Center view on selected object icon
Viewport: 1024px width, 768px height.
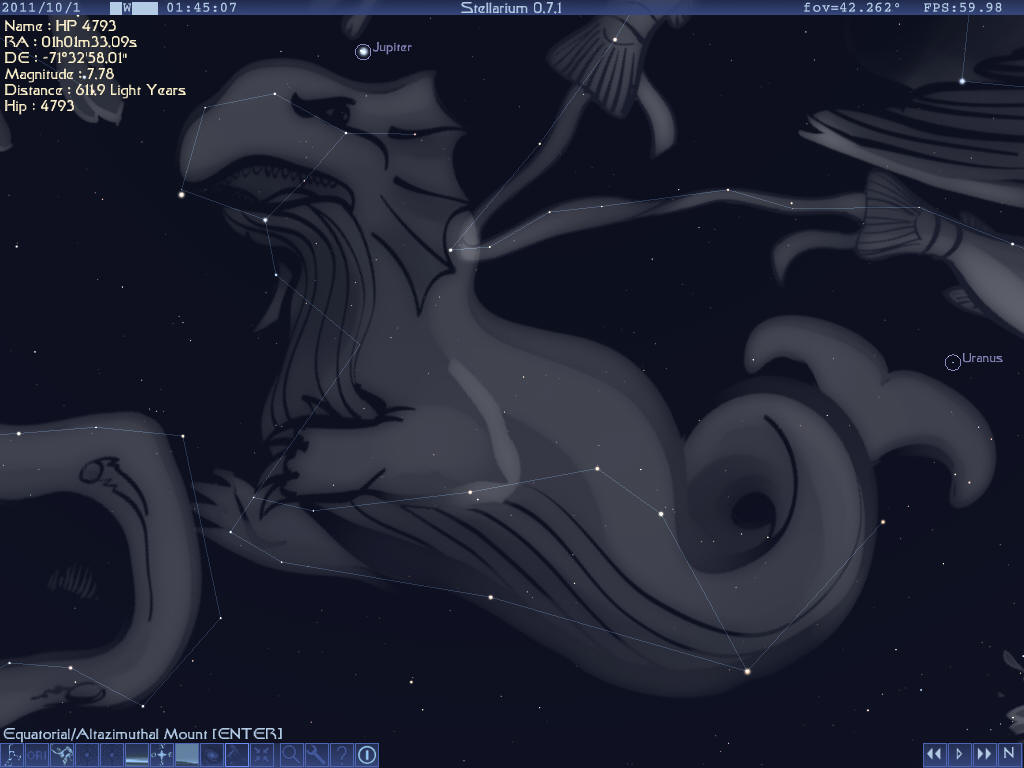[261, 755]
